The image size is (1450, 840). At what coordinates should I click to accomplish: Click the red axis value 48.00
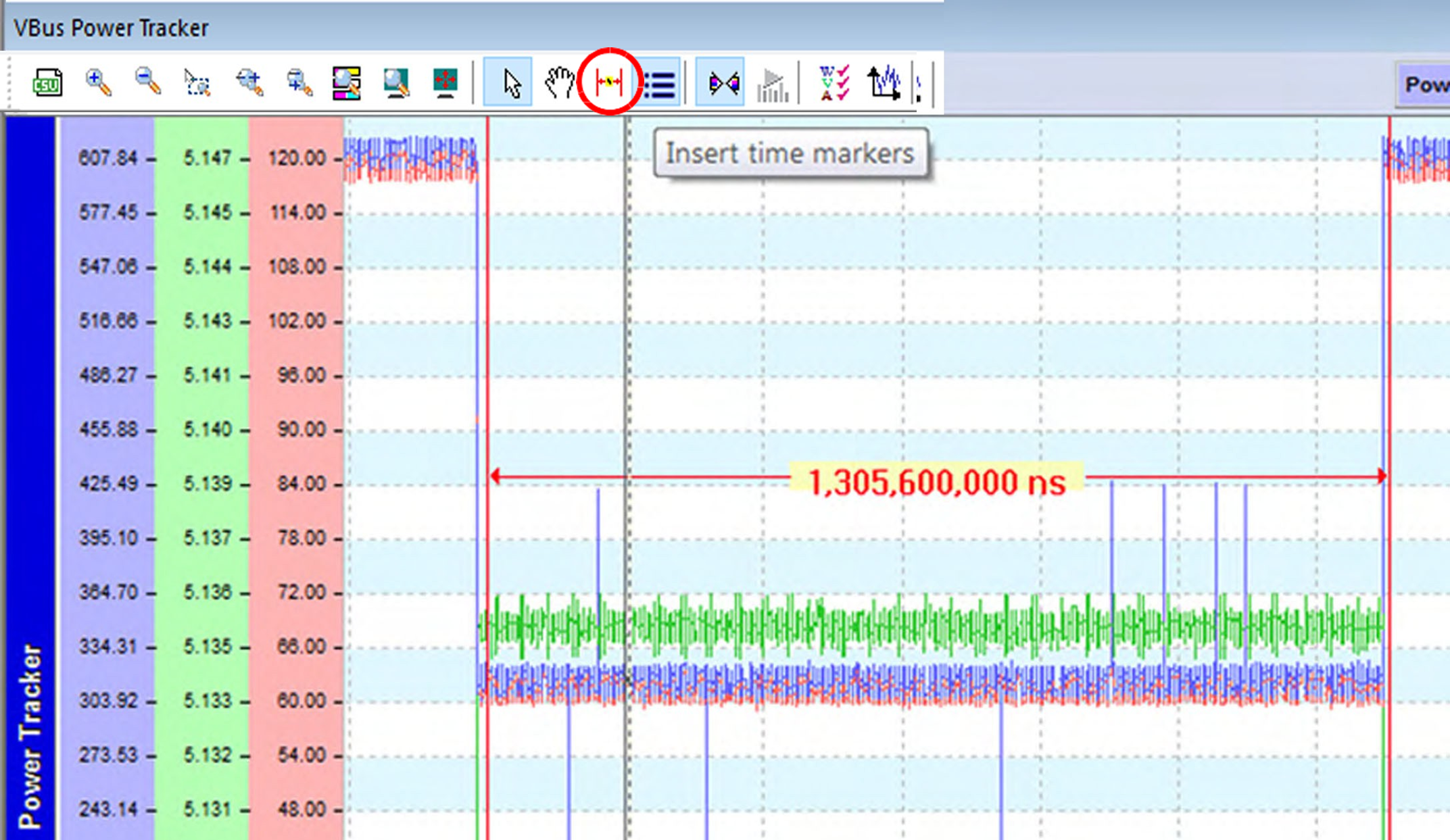click(301, 809)
